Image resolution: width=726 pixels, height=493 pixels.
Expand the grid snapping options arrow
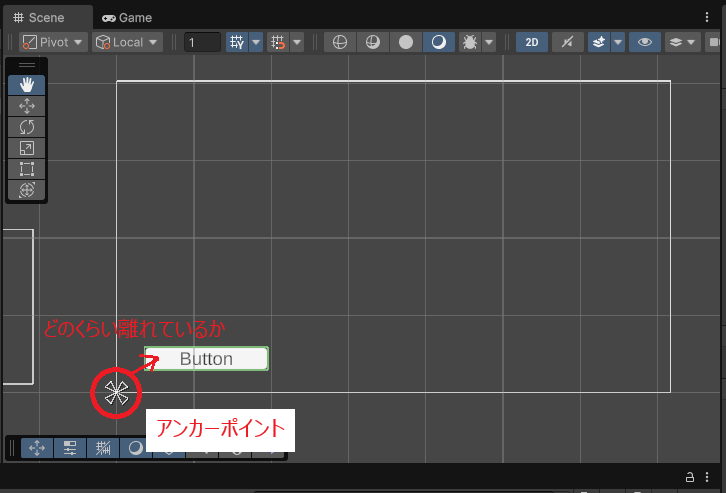coord(297,42)
